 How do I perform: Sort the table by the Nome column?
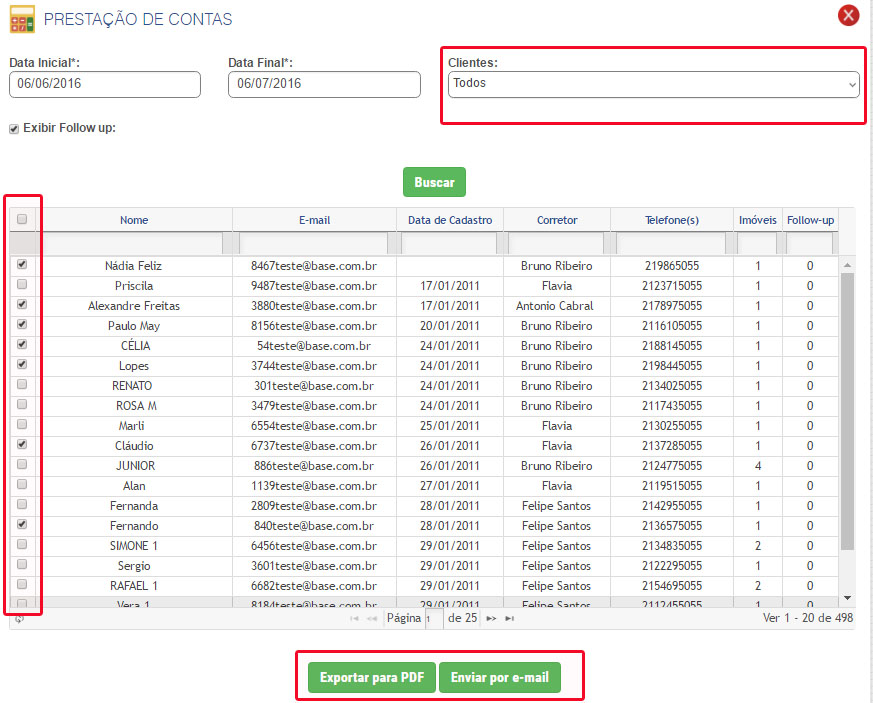[x=134, y=220]
